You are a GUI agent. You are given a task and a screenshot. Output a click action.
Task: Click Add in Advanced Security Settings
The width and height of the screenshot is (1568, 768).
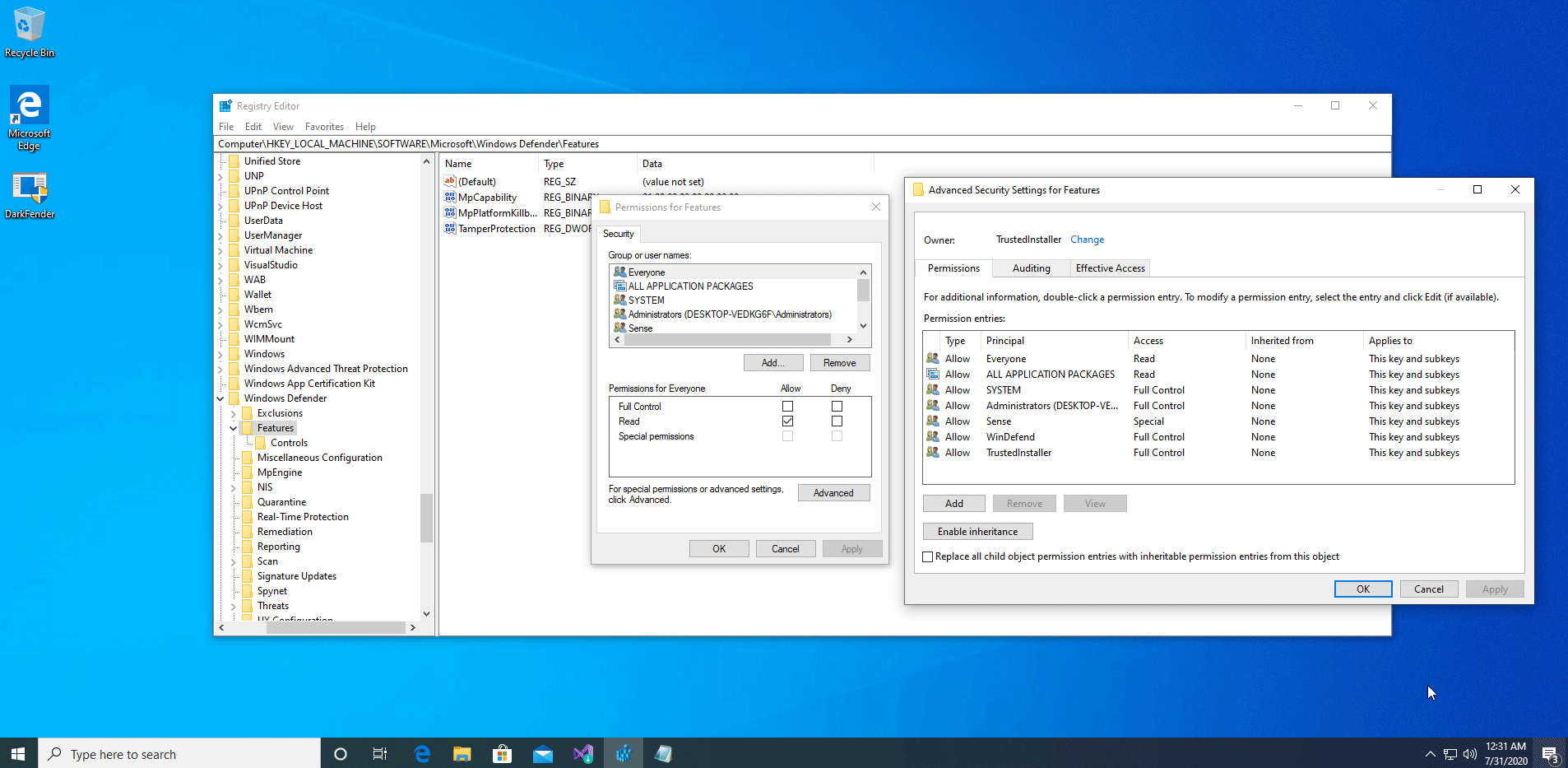pyautogui.click(x=954, y=504)
